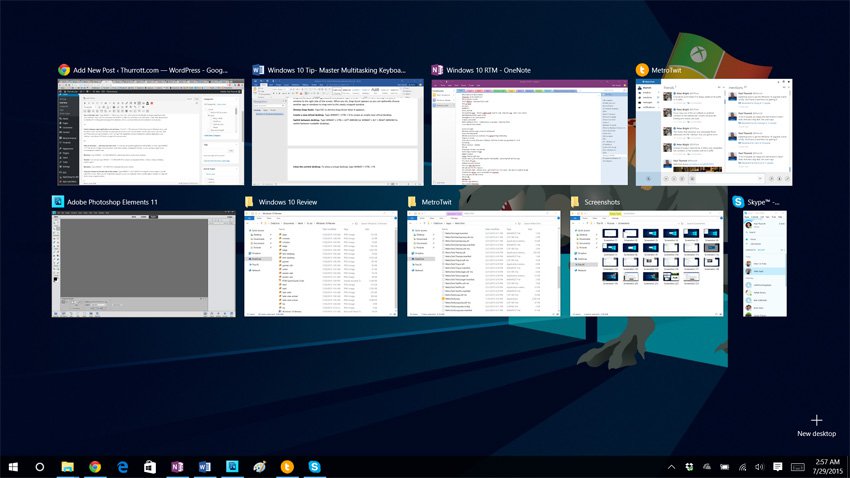Launch Google Chrome from the taskbar

pyautogui.click(x=95, y=467)
